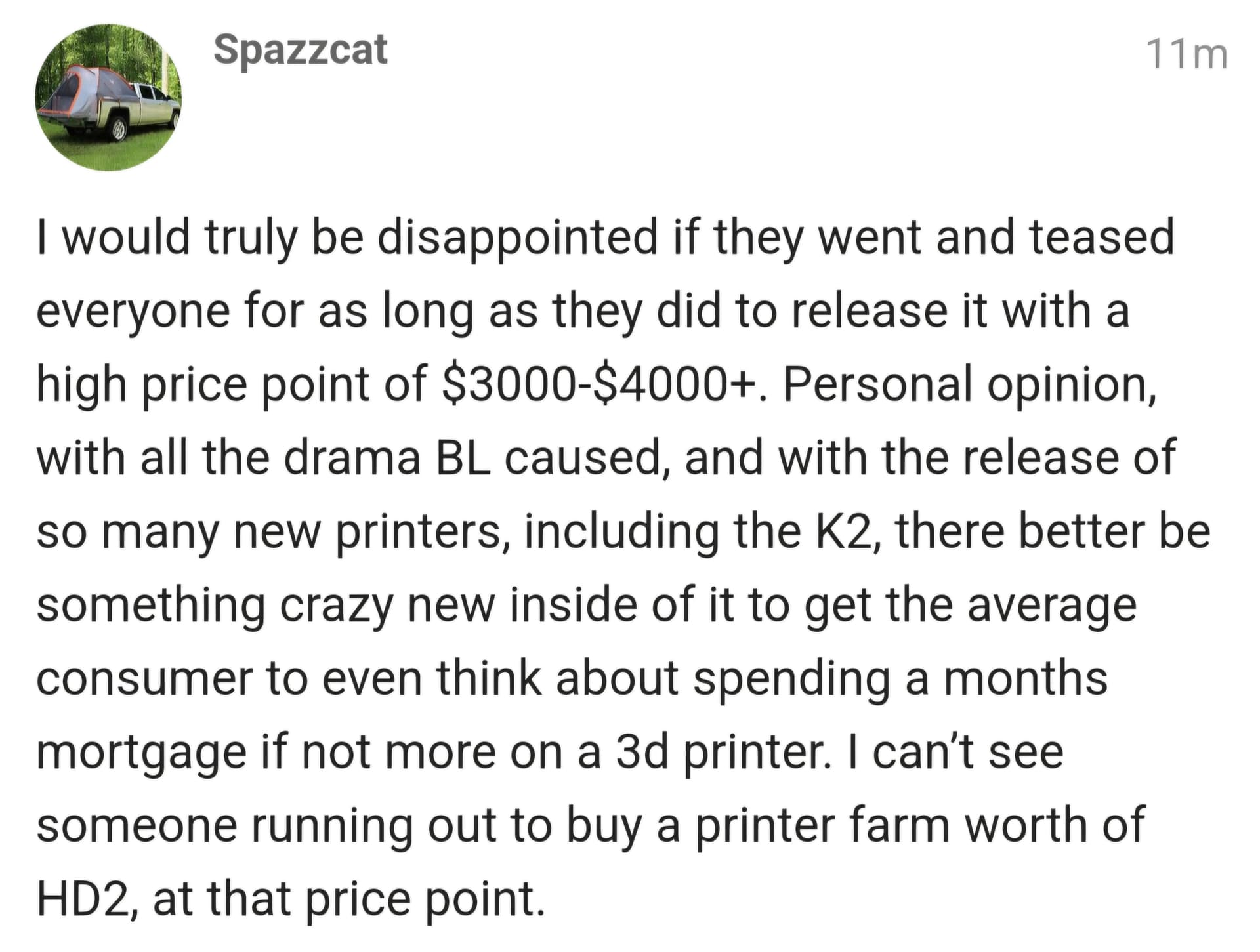Image resolution: width=1260 pixels, height=952 pixels.
Task: Click the 11m timestamp
Action: pyautogui.click(x=1186, y=54)
